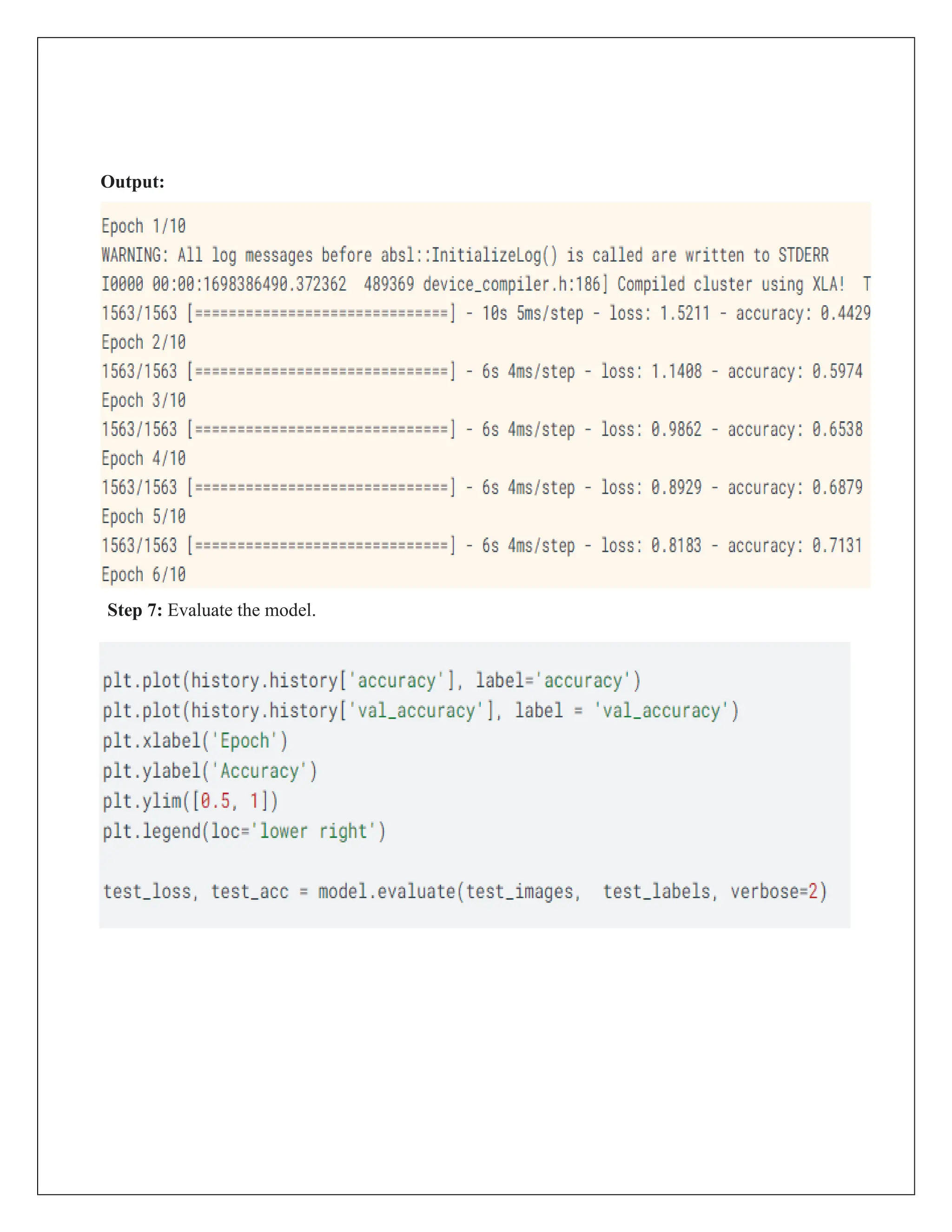Click the plt.ylabel('Accuracy') code line
The height and width of the screenshot is (1232, 952).
click(211, 771)
